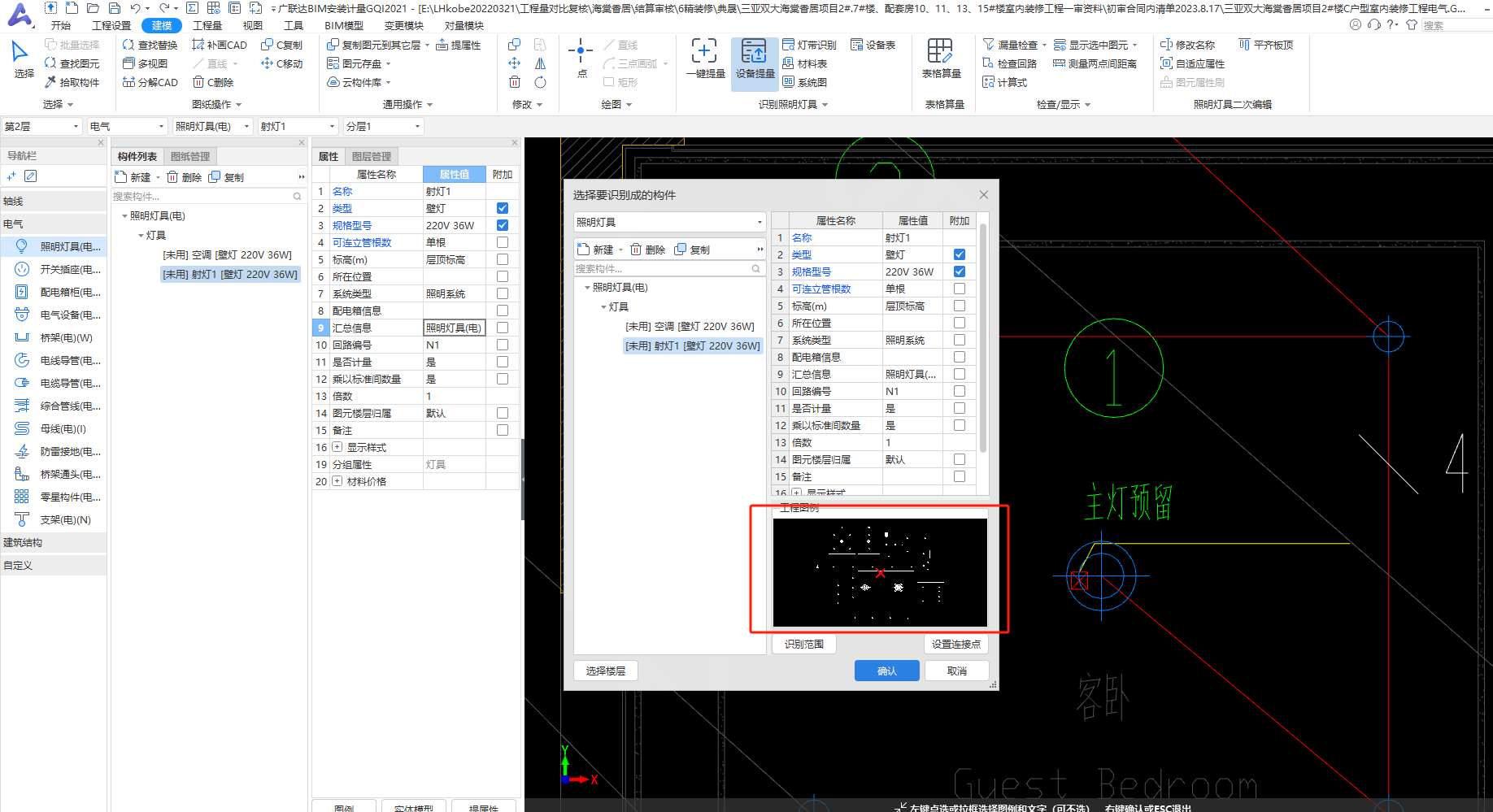Uncheck 类型 checkbox in the dialog
Viewport: 1493px width, 812px height.
960,254
